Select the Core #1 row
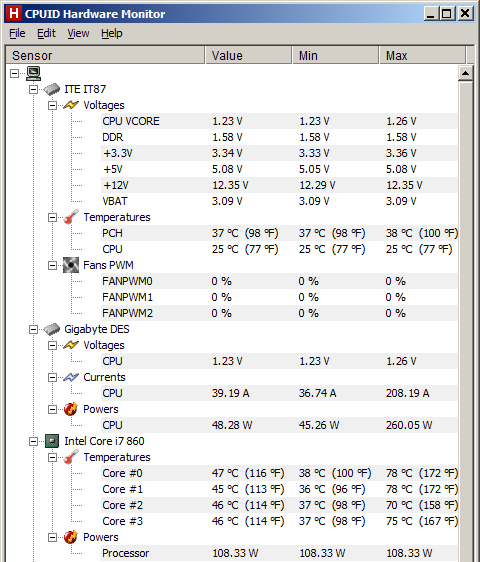480x562 pixels. [279, 489]
